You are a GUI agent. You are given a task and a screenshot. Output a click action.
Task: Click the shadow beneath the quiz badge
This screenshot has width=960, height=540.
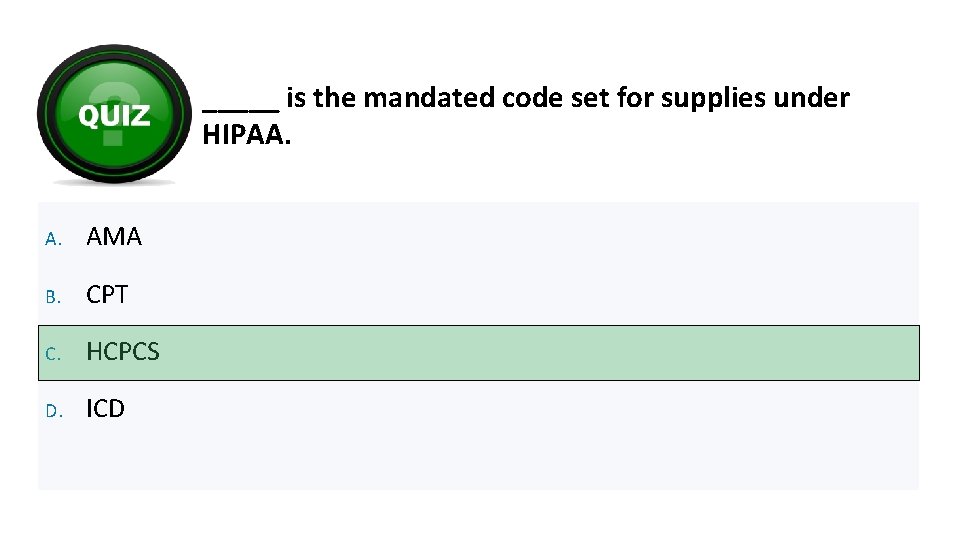click(x=113, y=183)
